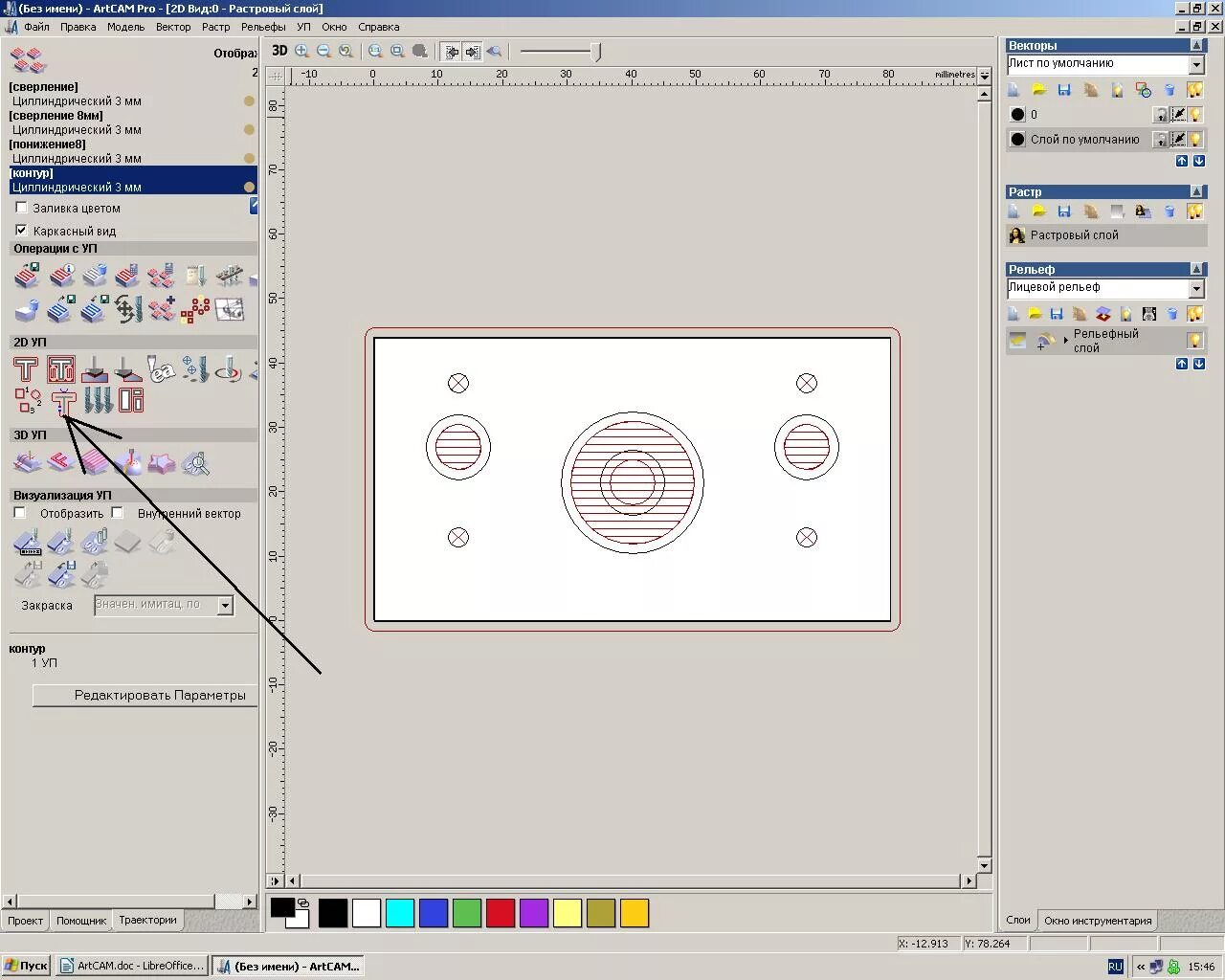Click the contrast slider handle in top toolbar
Image resolution: width=1225 pixels, height=980 pixels.
pyautogui.click(x=597, y=52)
